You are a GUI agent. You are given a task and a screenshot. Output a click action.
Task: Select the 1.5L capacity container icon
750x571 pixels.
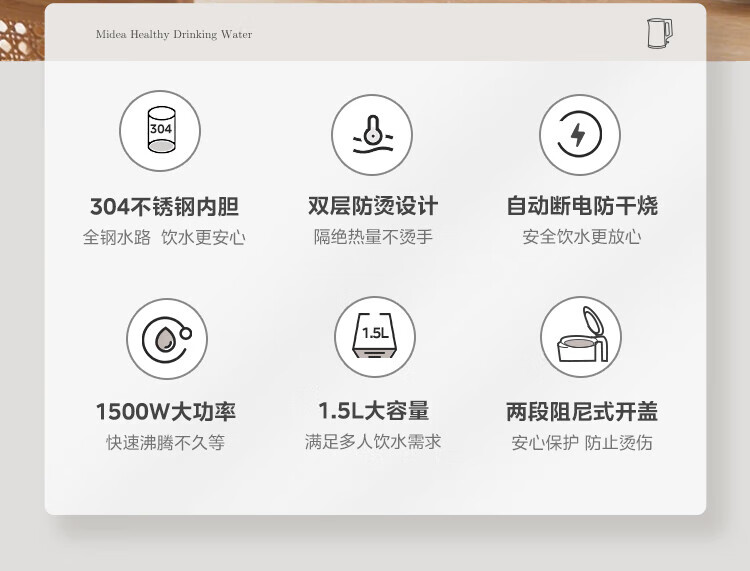tap(374, 337)
